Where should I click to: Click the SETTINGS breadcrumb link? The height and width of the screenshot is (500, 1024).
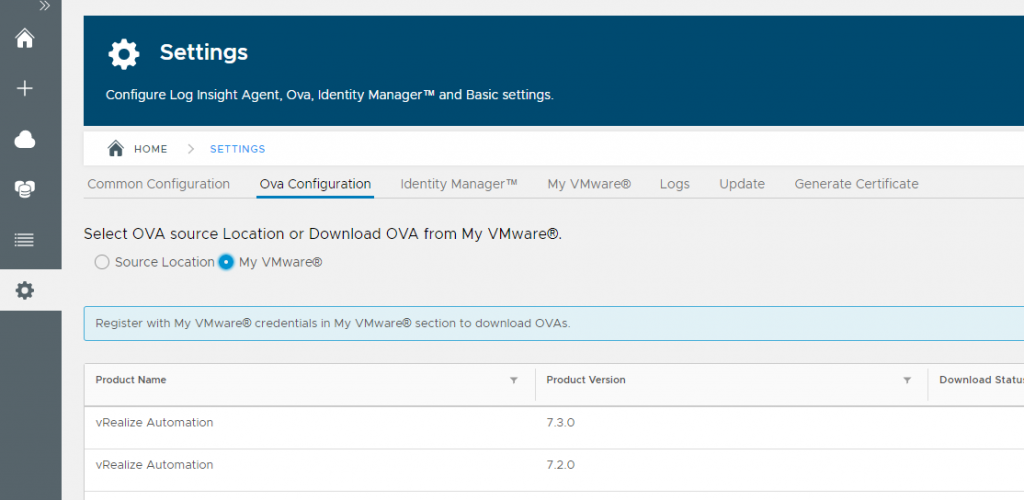coord(237,149)
